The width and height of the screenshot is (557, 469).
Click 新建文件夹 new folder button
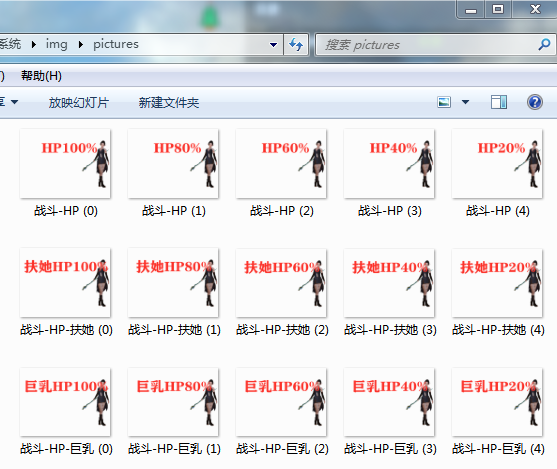point(169,103)
